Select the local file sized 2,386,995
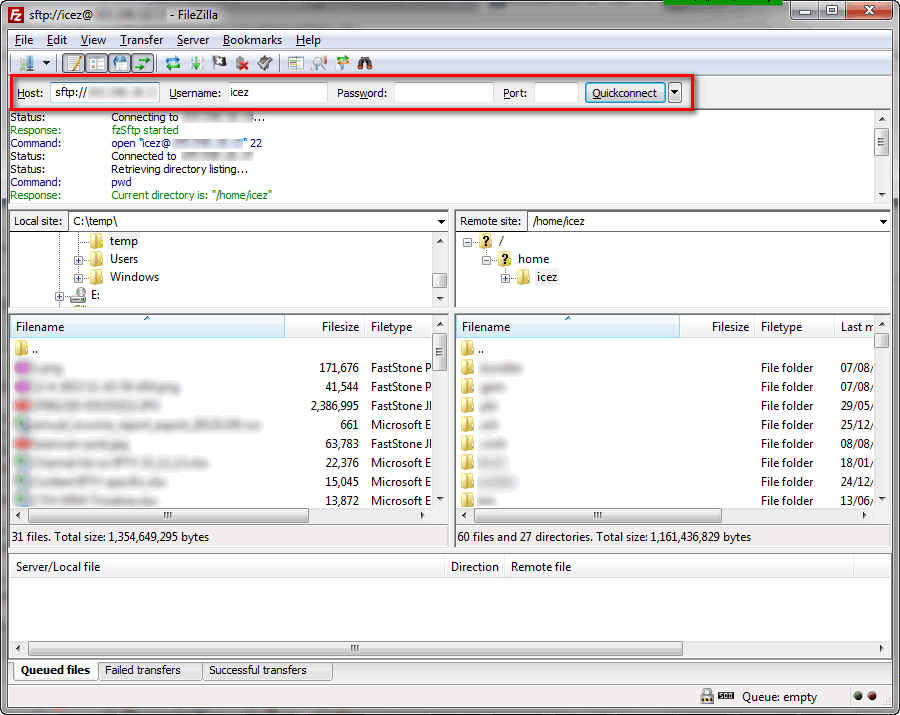Viewport: 900px width, 715px height. [x=222, y=406]
